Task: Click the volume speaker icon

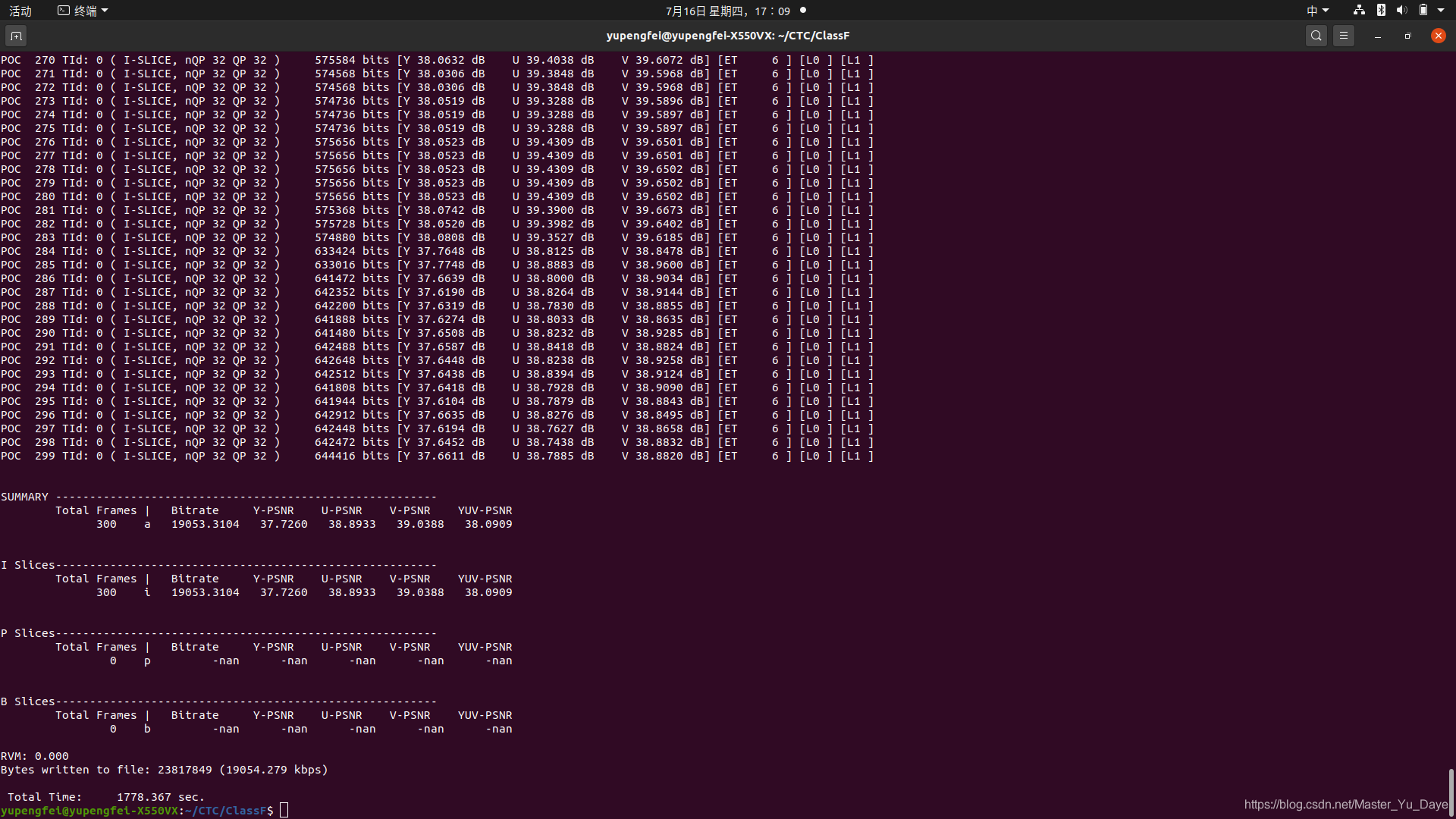Action: pos(1401,11)
